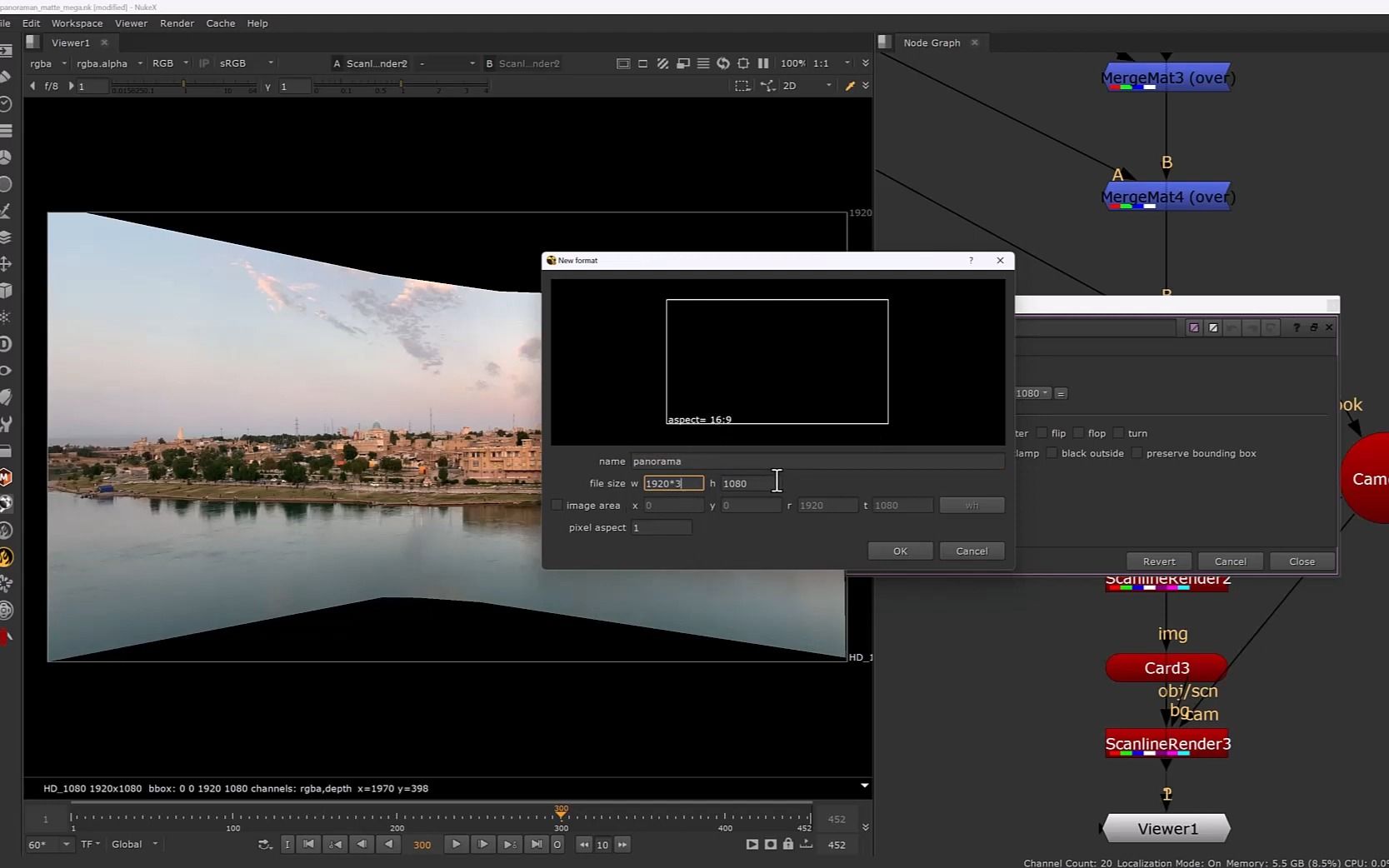Click the viewer refresh icon
Image resolution: width=1389 pixels, height=868 pixels.
point(723,63)
